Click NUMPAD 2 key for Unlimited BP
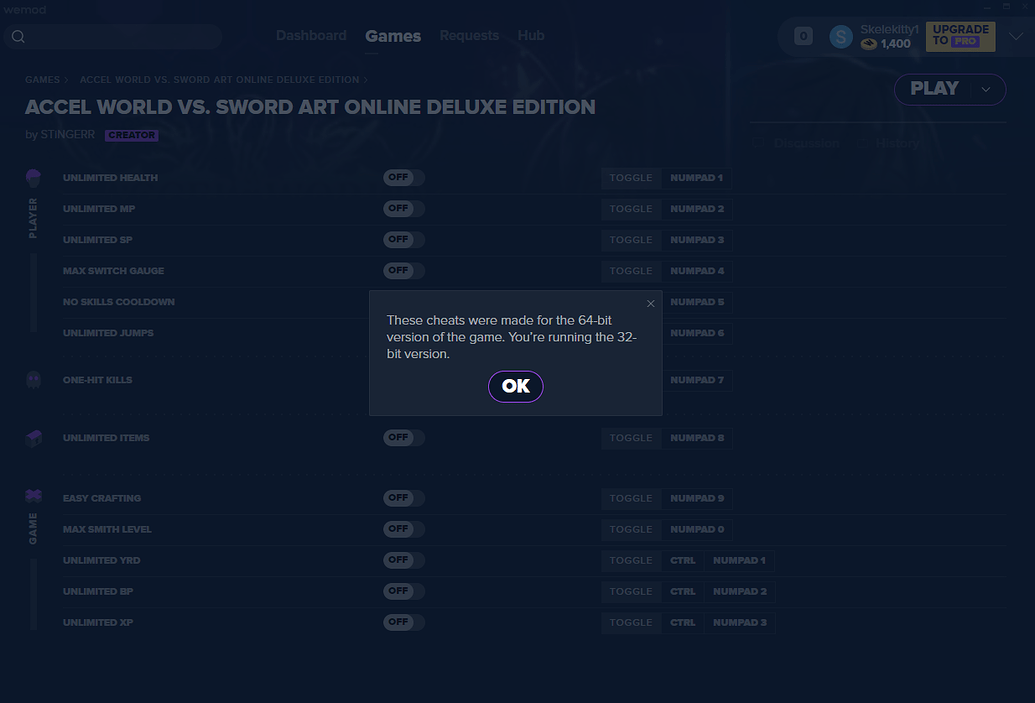 (739, 591)
